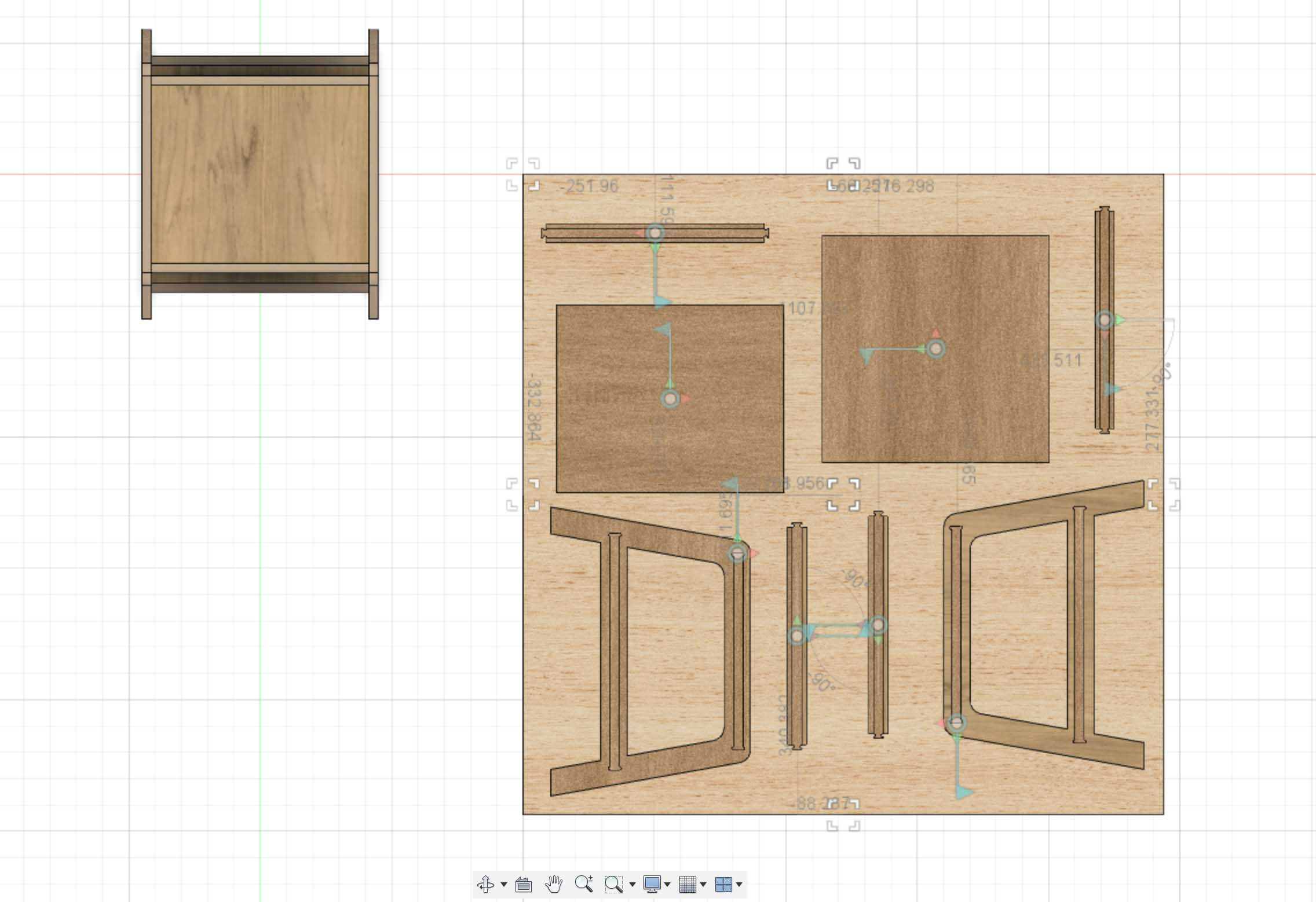Viewport: 1316px width, 902px height.
Task: Select the left square seat panel
Action: pyautogui.click(x=608, y=440)
